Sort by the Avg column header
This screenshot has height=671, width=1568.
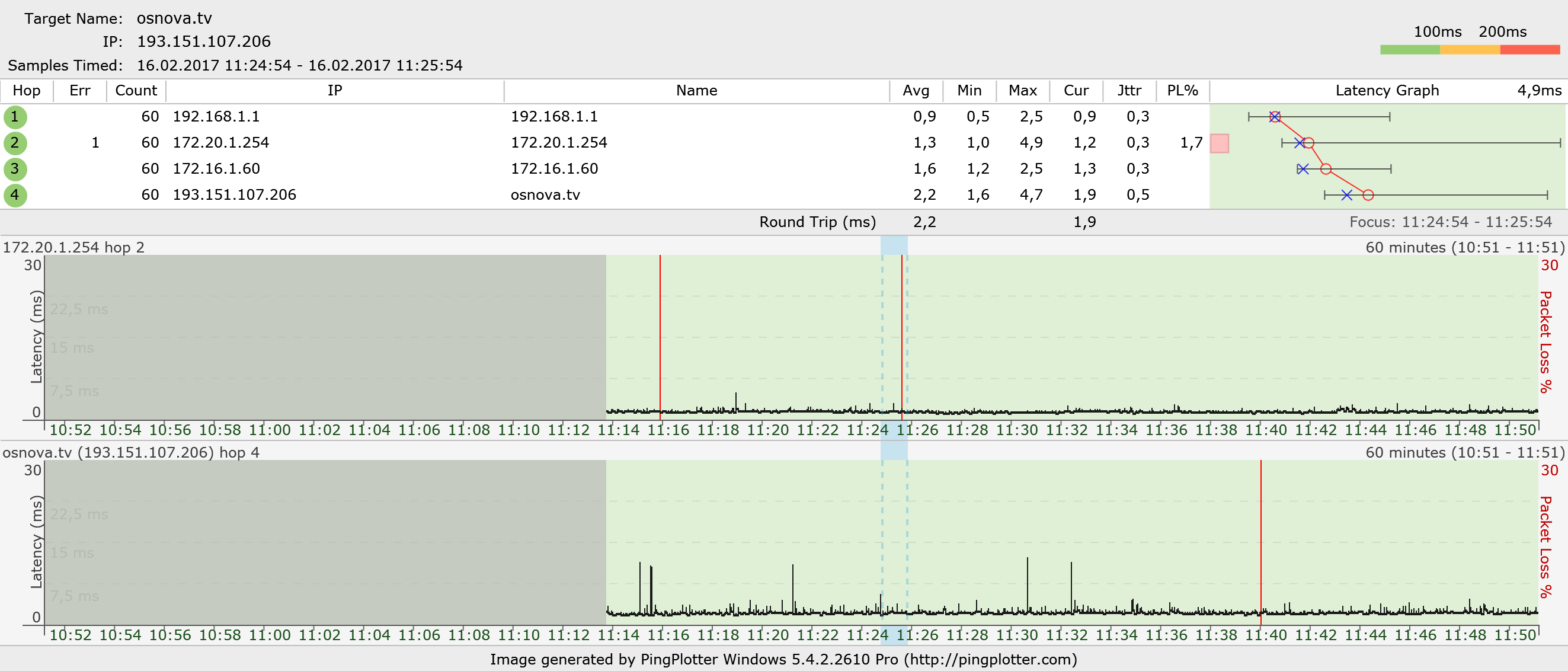click(916, 91)
